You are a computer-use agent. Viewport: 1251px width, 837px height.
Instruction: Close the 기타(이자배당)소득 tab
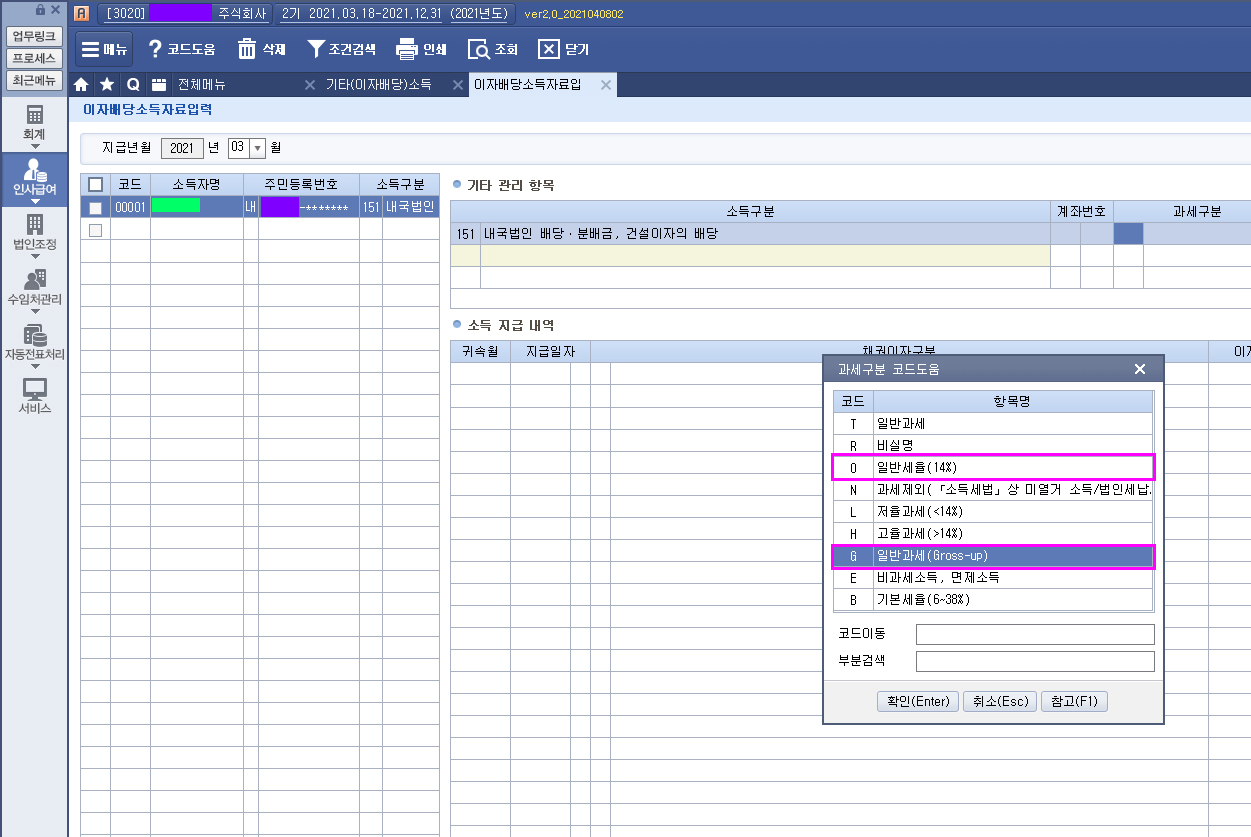click(x=458, y=85)
